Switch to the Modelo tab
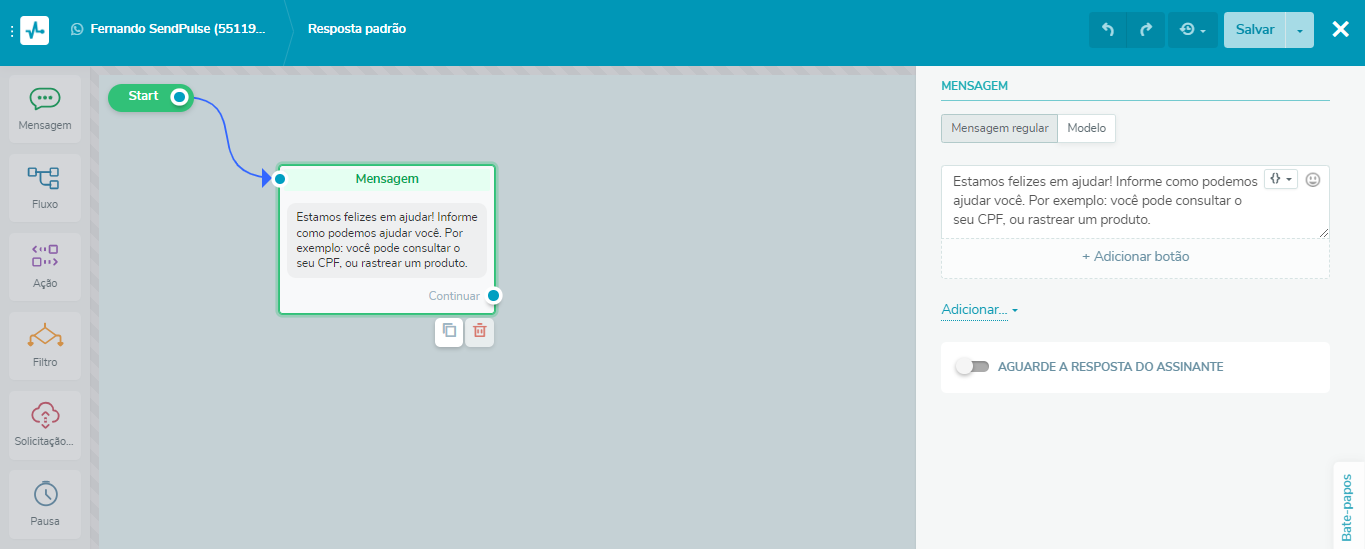Image resolution: width=1365 pixels, height=549 pixels. tap(1087, 128)
